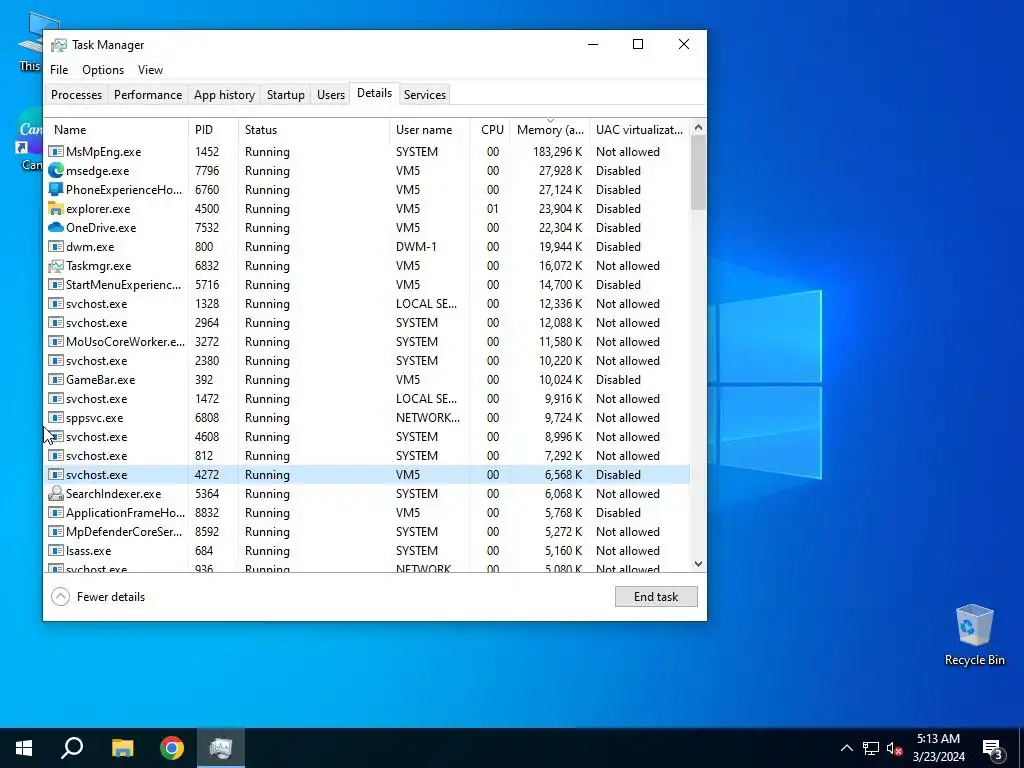Open the Windows Start menu
1024x768 pixels.
tap(24, 748)
